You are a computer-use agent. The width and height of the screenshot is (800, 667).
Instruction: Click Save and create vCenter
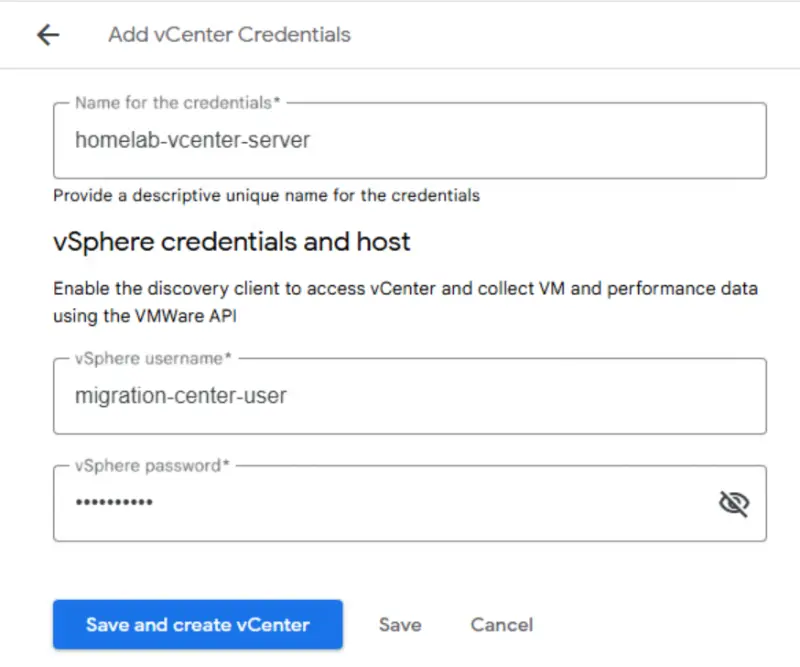[197, 624]
